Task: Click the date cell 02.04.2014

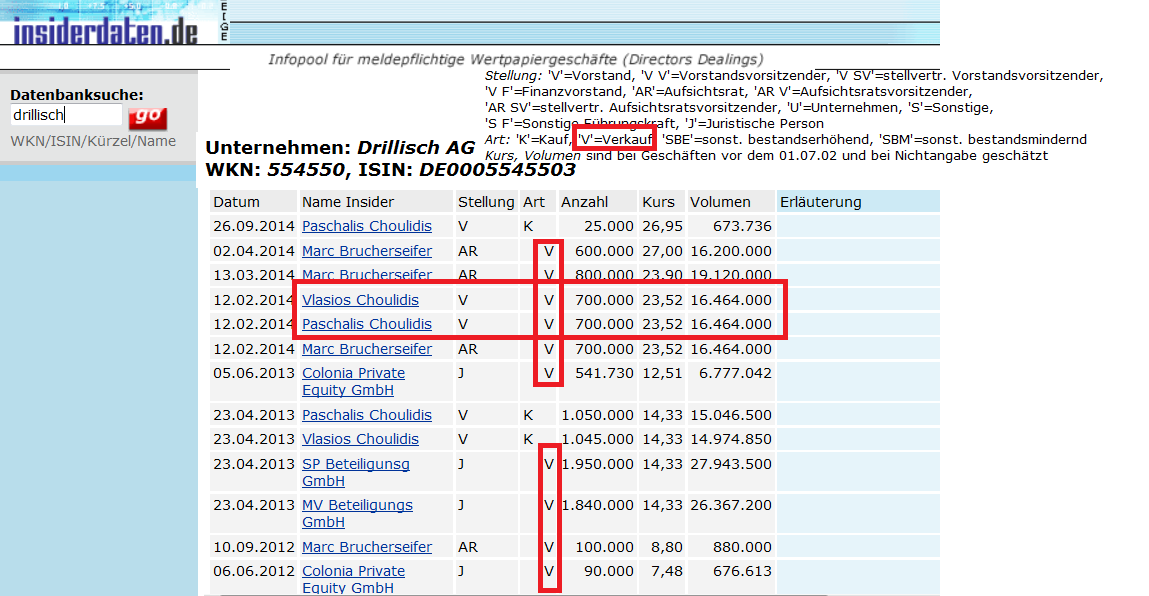Action: coord(254,251)
